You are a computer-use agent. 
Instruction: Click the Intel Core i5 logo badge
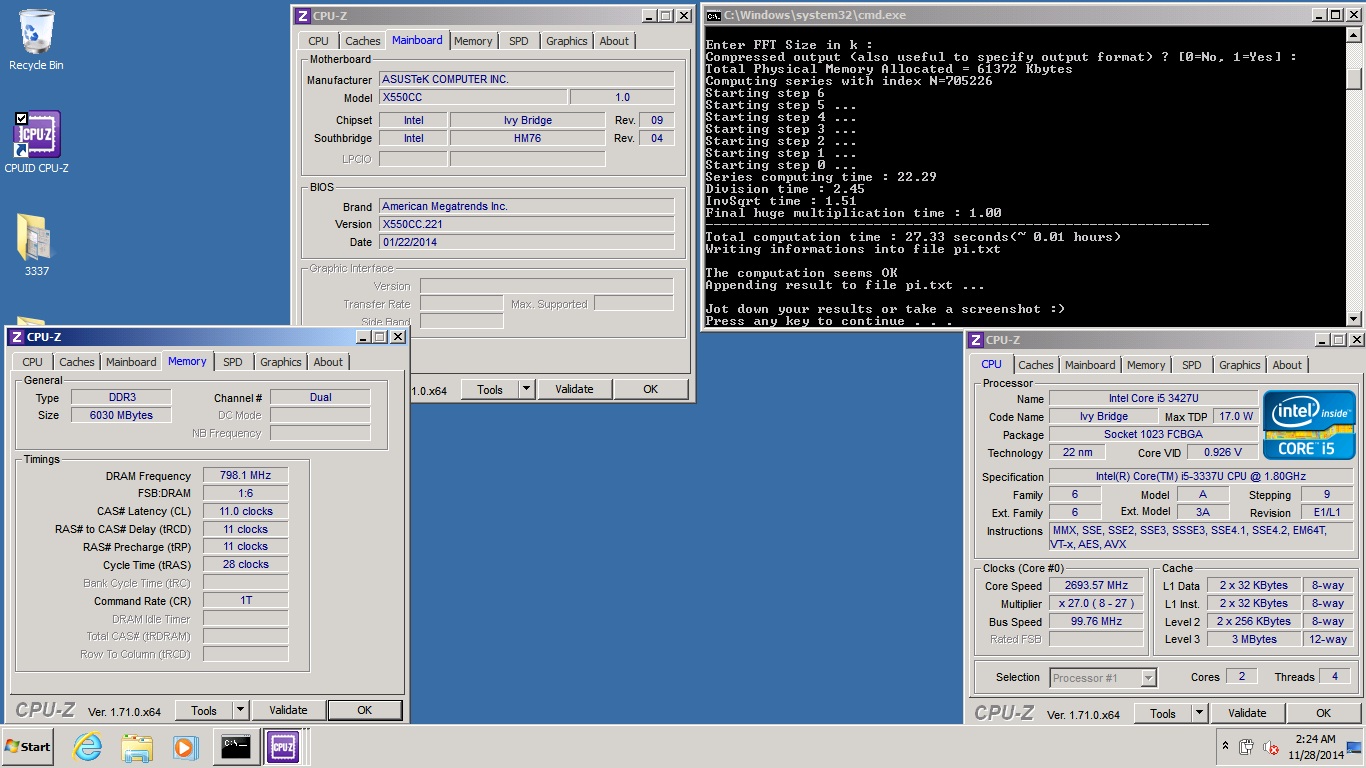1309,425
